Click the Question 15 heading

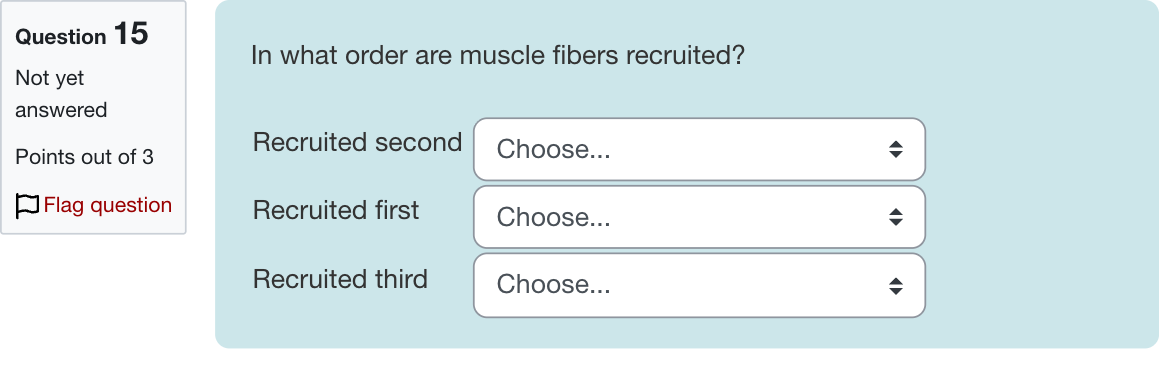coord(82,35)
